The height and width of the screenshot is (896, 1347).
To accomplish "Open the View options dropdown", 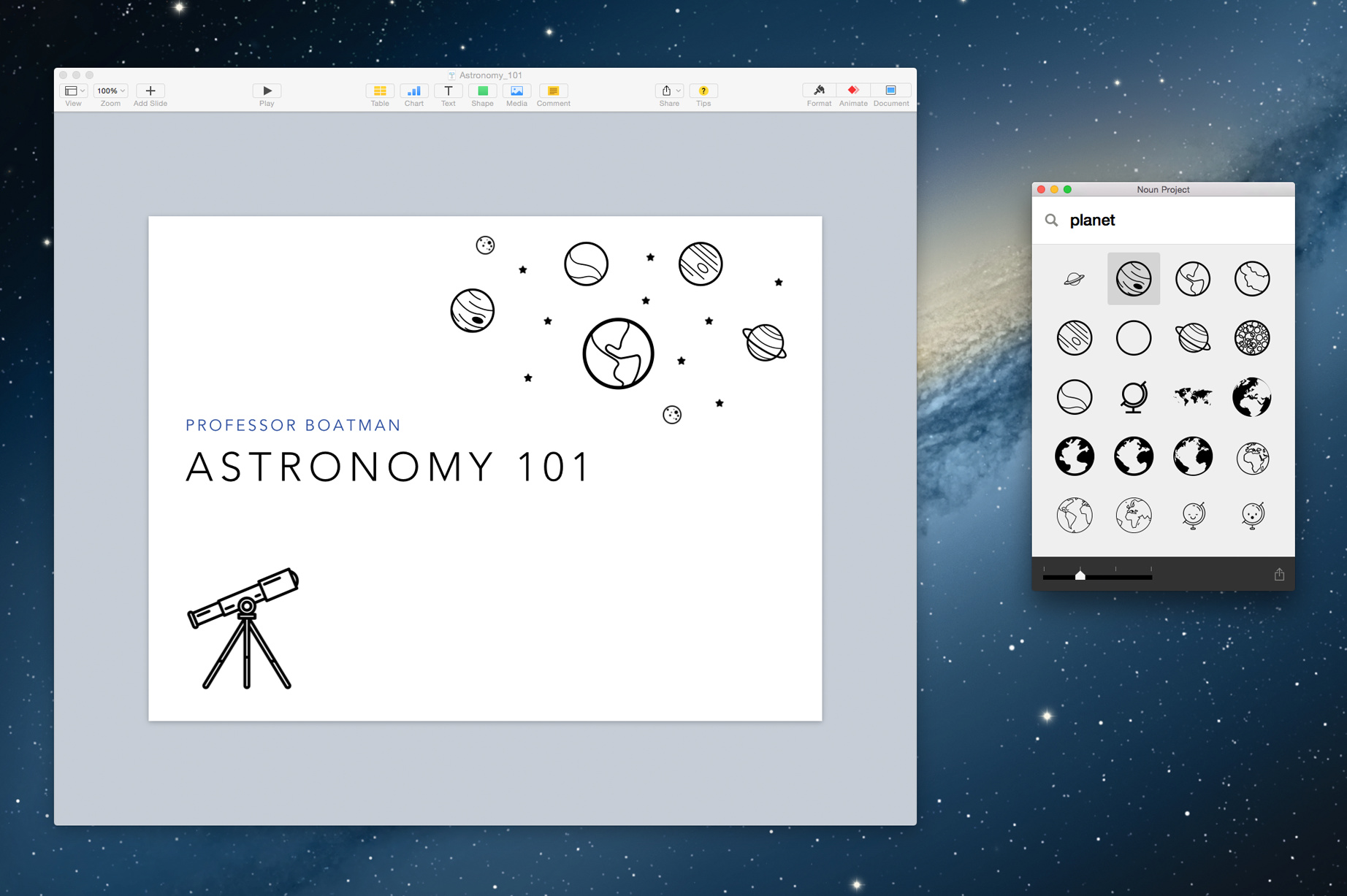I will pos(73,91).
